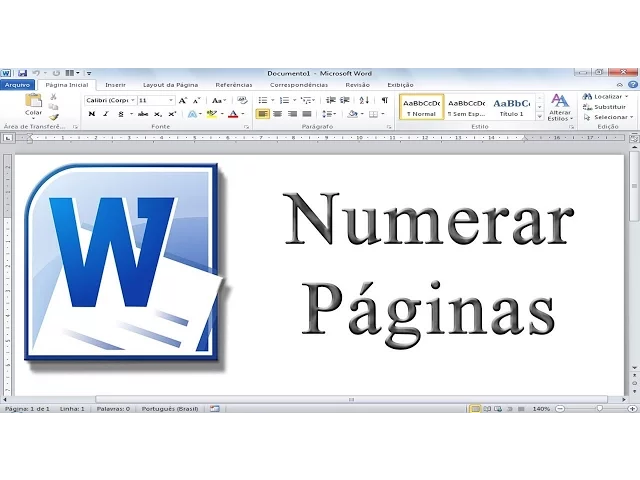640x480 pixels.
Task: Toggle show paragraph marks pilcrow
Action: pyautogui.click(x=384, y=100)
